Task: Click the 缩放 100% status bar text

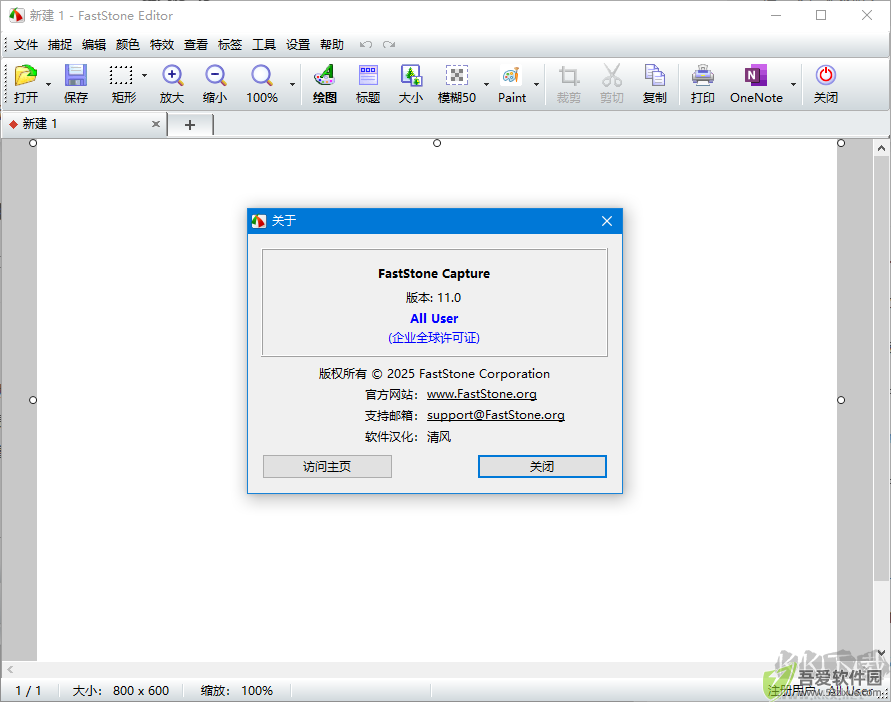Action: (x=237, y=691)
